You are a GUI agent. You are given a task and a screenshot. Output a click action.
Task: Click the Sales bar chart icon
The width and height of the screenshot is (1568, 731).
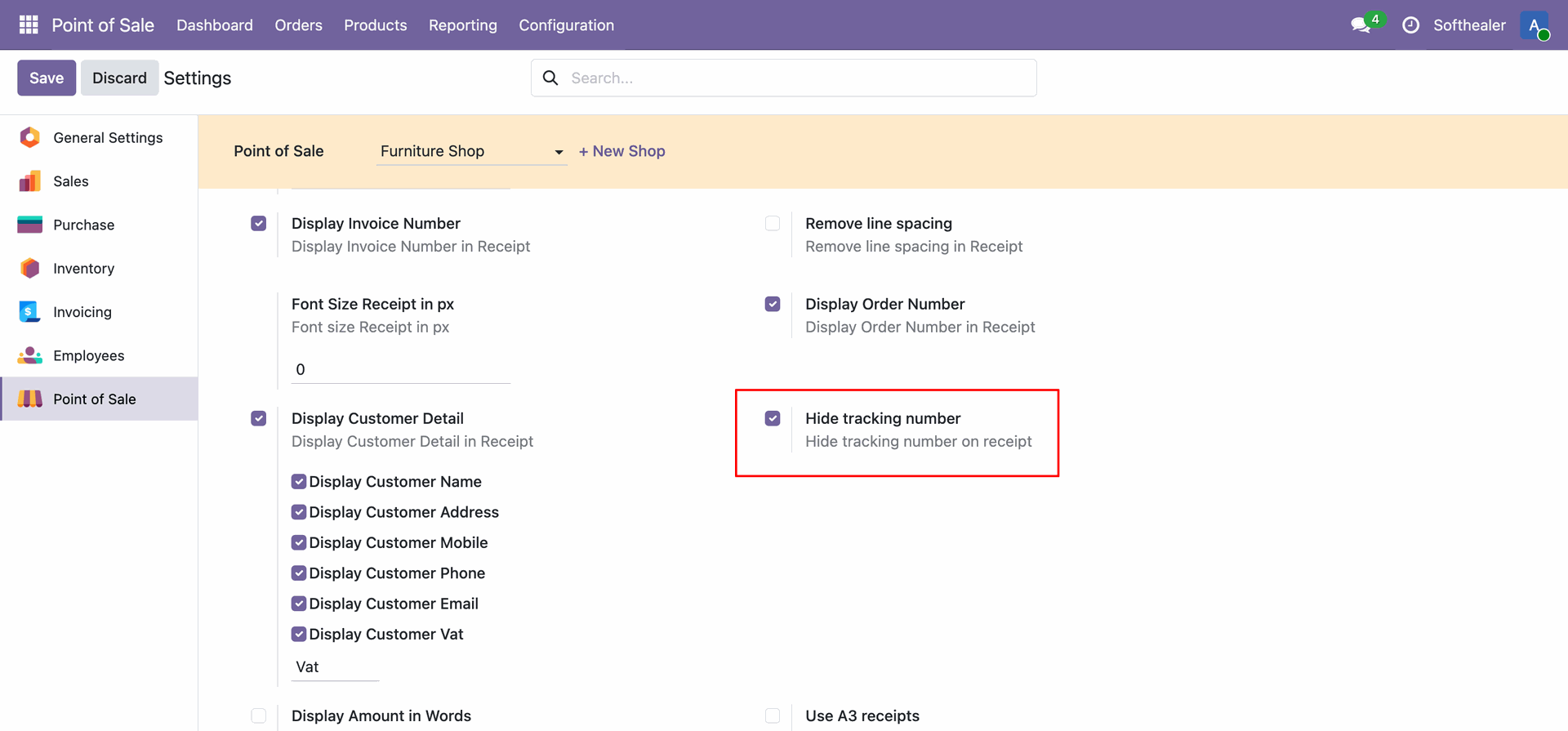pos(30,181)
